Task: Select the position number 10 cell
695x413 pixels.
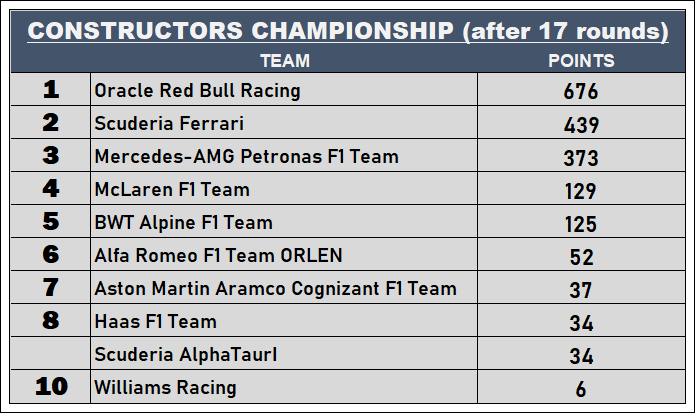Action: pos(51,388)
